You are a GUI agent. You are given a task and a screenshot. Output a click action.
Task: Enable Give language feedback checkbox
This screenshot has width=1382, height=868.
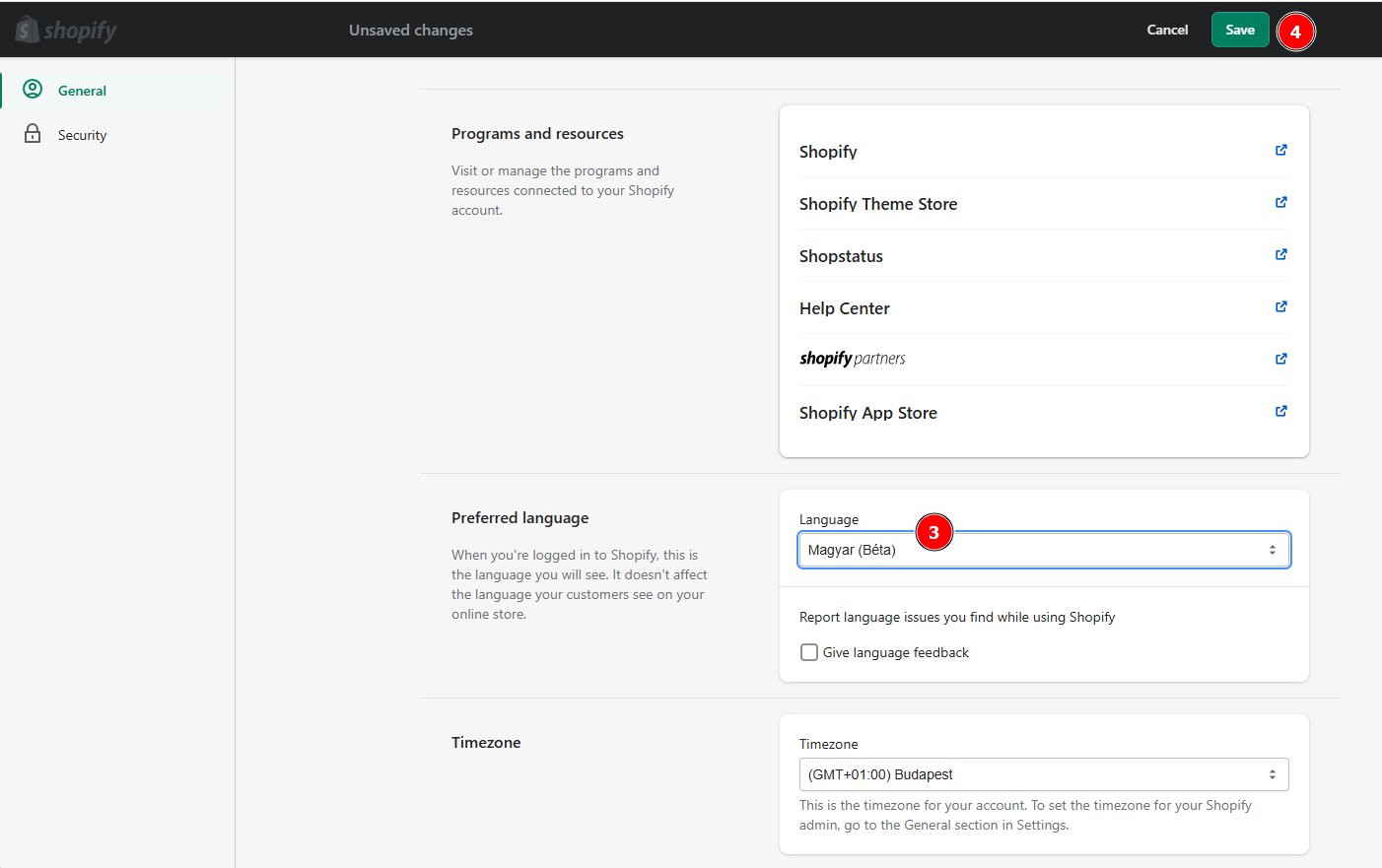coord(809,652)
